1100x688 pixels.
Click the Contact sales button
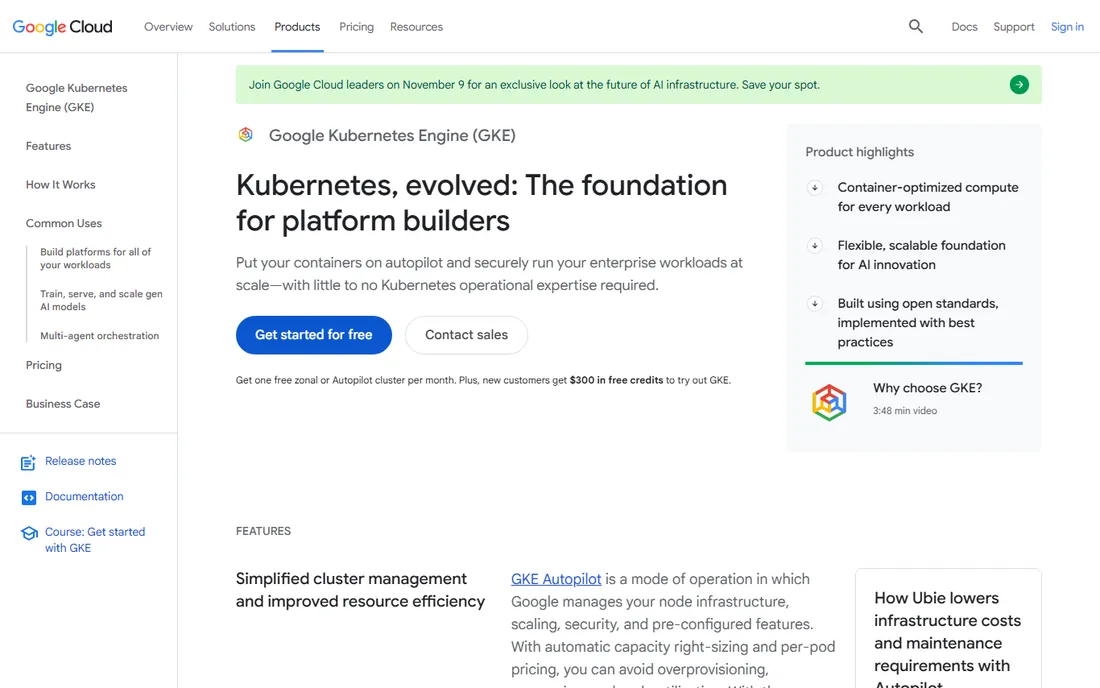tap(466, 335)
